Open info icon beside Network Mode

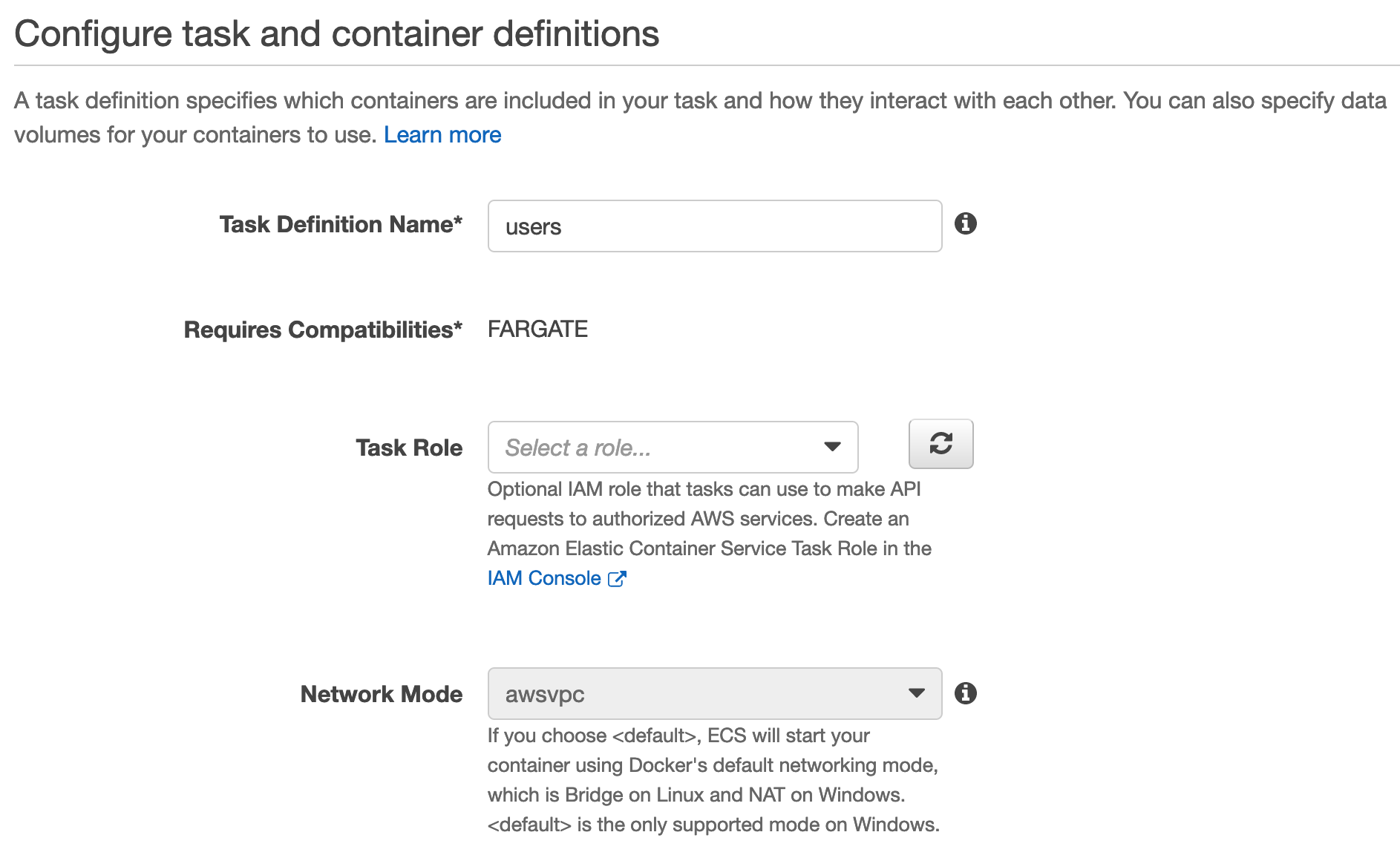[x=966, y=693]
